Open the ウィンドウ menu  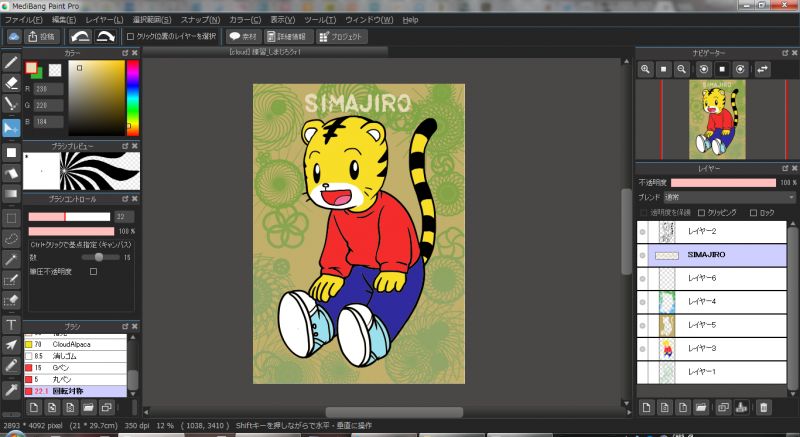[x=369, y=20]
